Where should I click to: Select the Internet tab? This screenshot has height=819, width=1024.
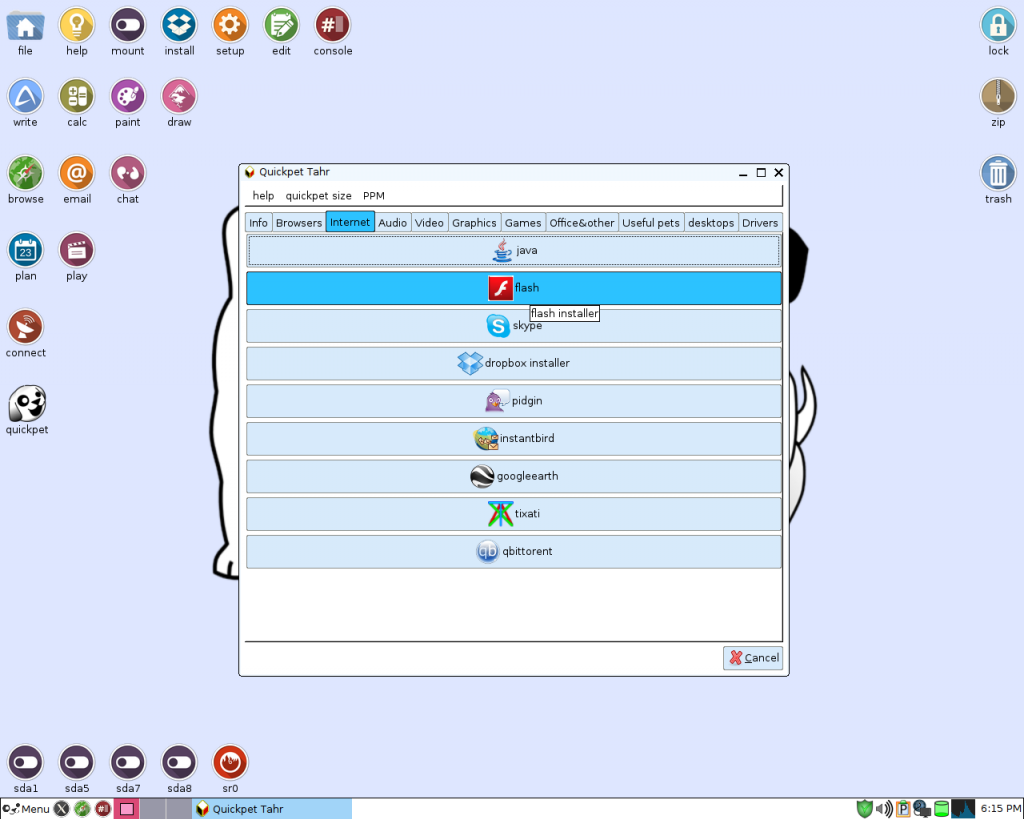(350, 221)
